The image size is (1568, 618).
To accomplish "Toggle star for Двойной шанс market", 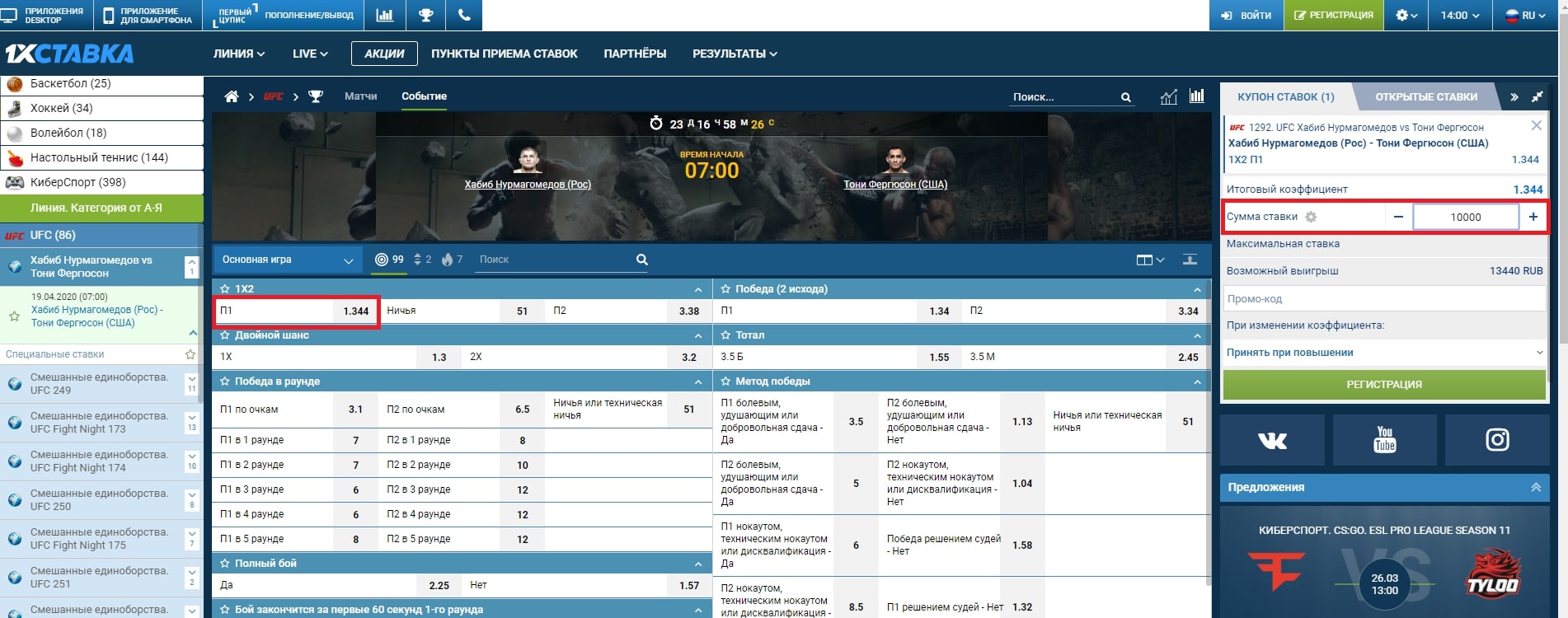I will pyautogui.click(x=224, y=335).
